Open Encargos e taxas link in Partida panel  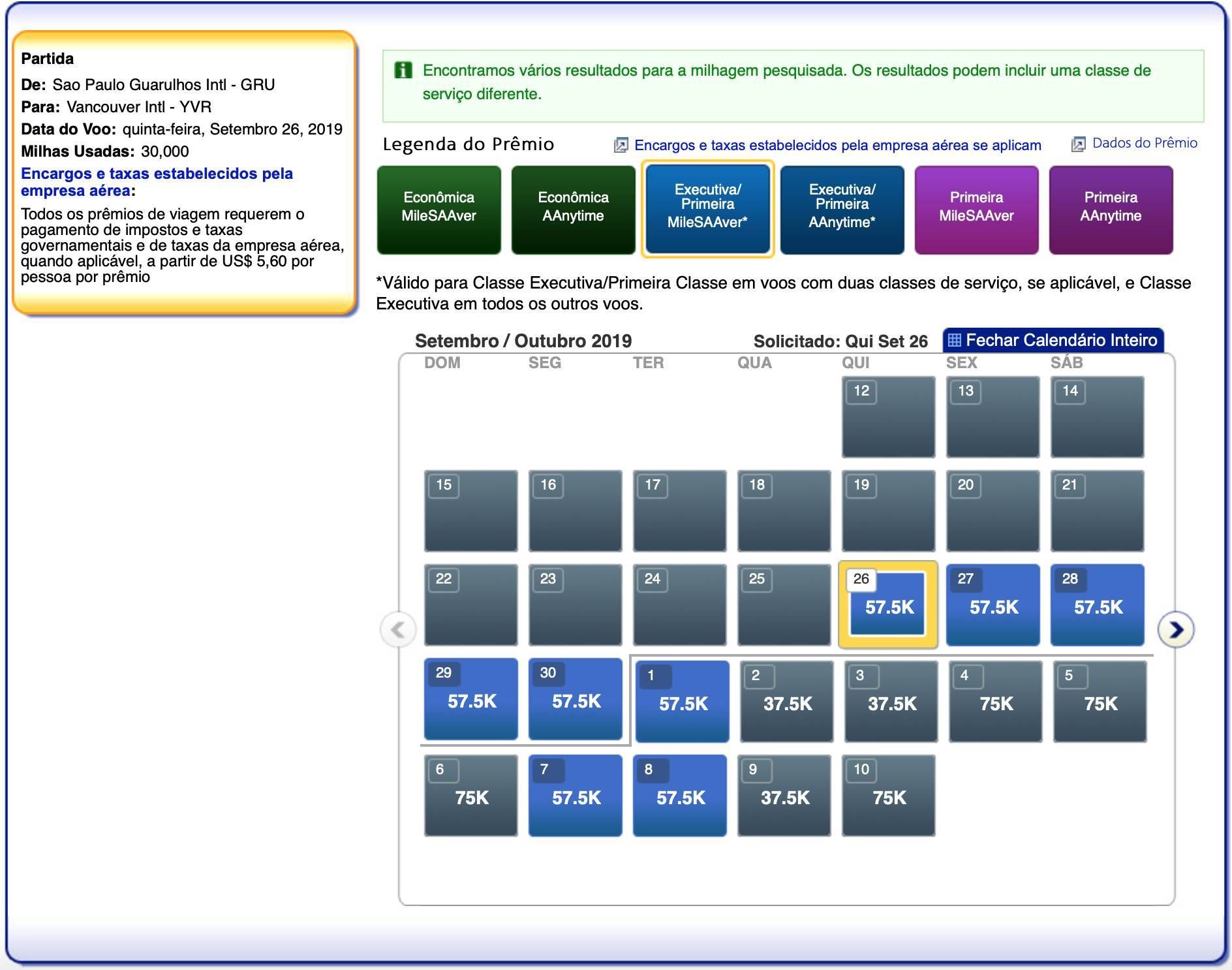click(x=157, y=182)
